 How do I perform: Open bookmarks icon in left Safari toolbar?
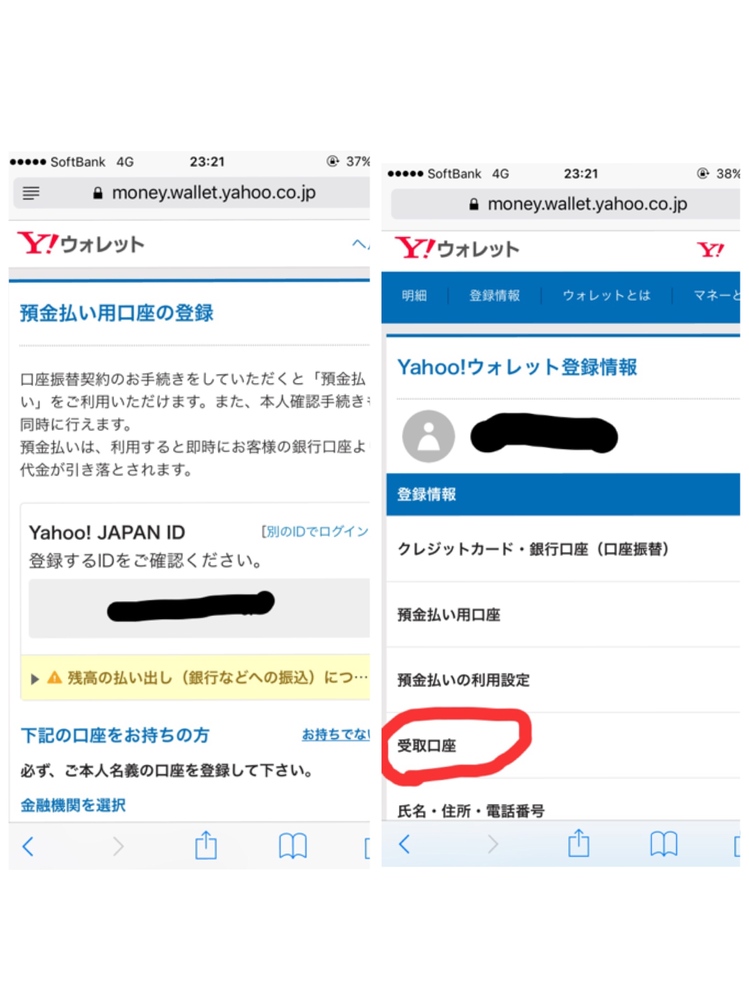click(293, 846)
